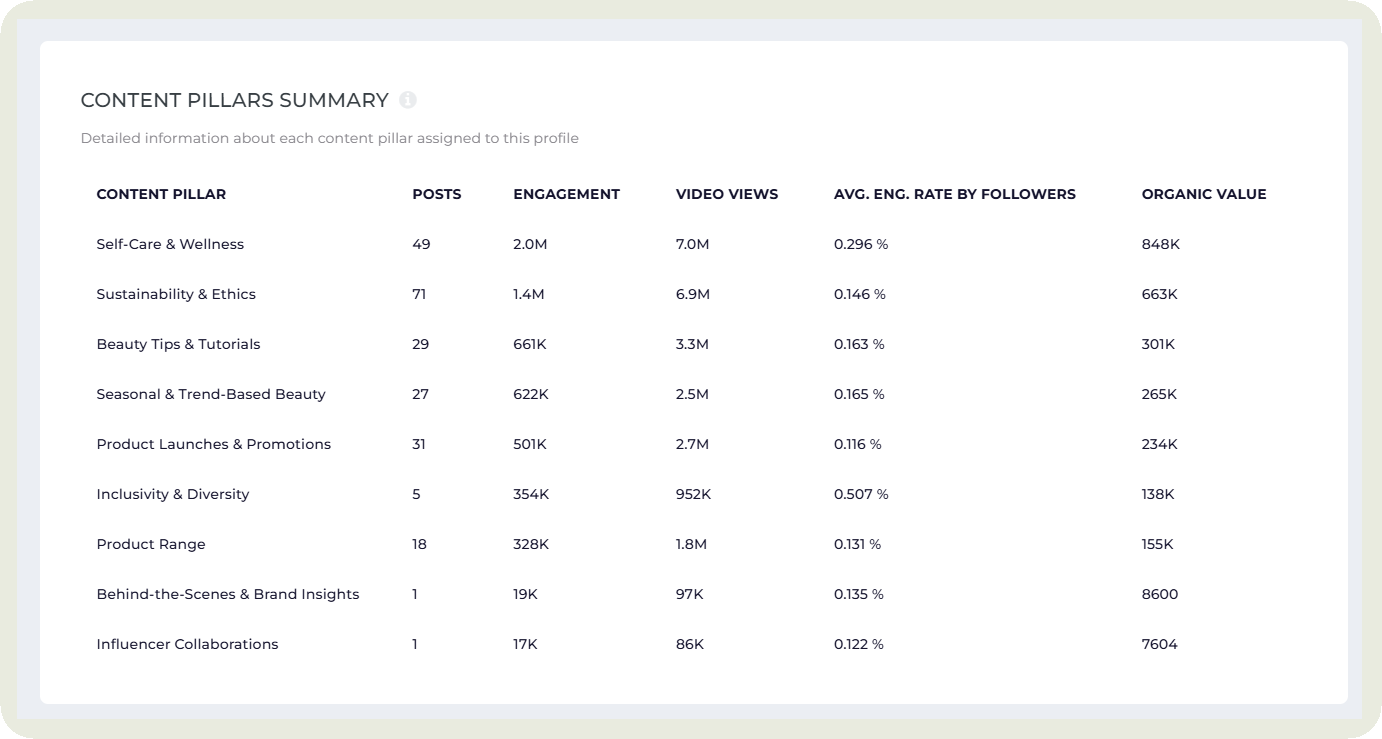The width and height of the screenshot is (1382, 739).
Task: Click the 0.507 % engagement rate value
Action: pos(861,494)
